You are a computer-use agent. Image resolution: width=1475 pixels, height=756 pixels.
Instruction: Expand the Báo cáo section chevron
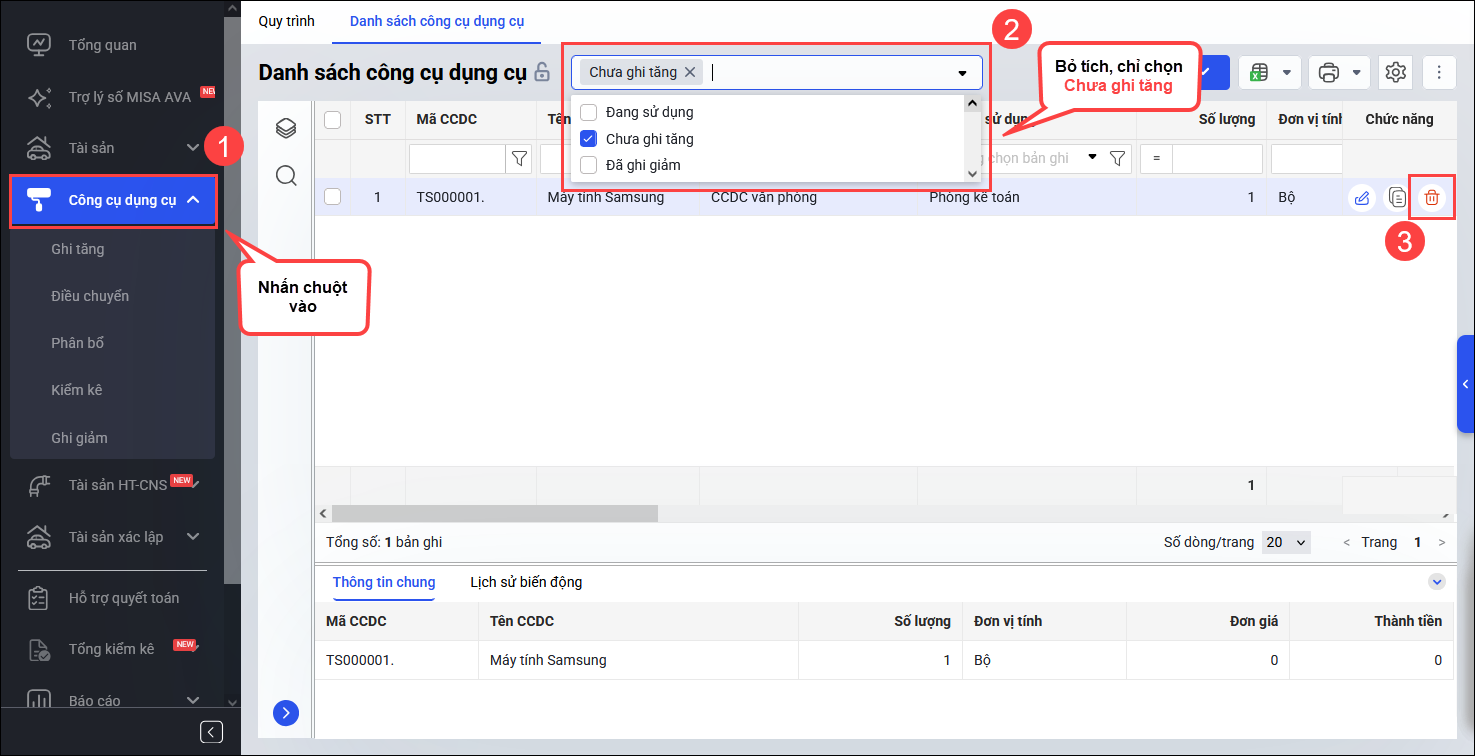point(193,700)
